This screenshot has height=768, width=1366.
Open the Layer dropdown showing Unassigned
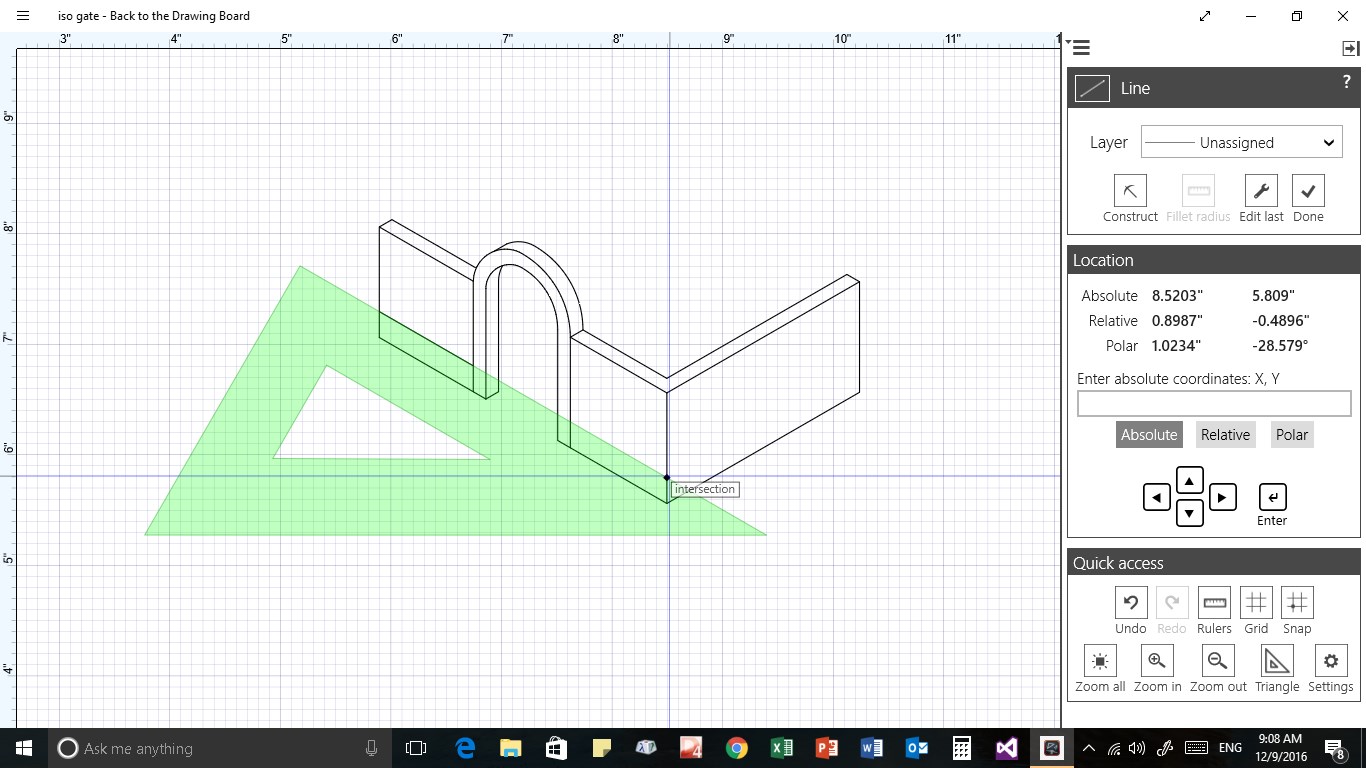pyautogui.click(x=1240, y=142)
